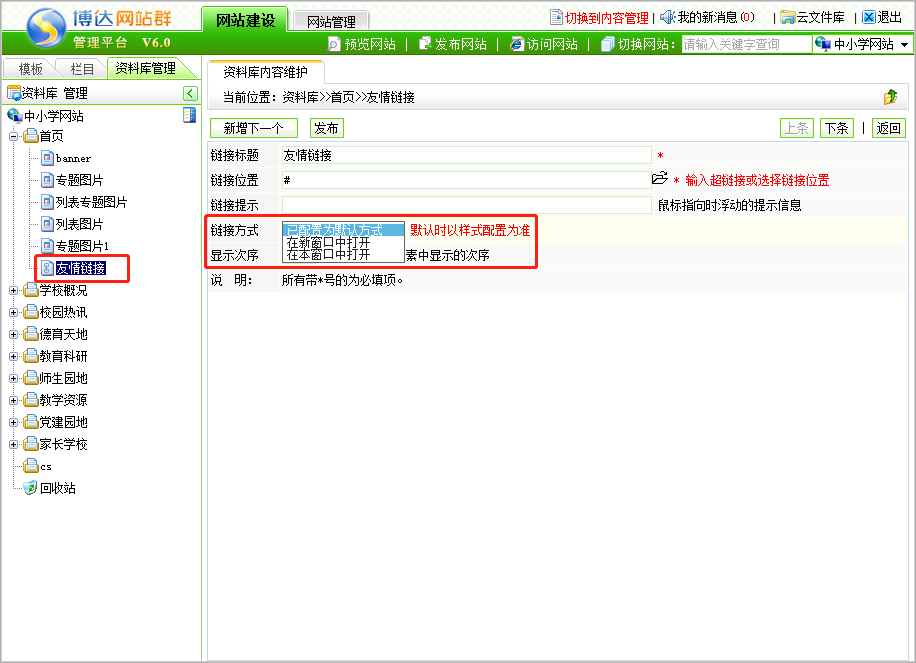The image size is (916, 663).
Task: Open the 云文件库 cloud file library
Action: [x=815, y=17]
